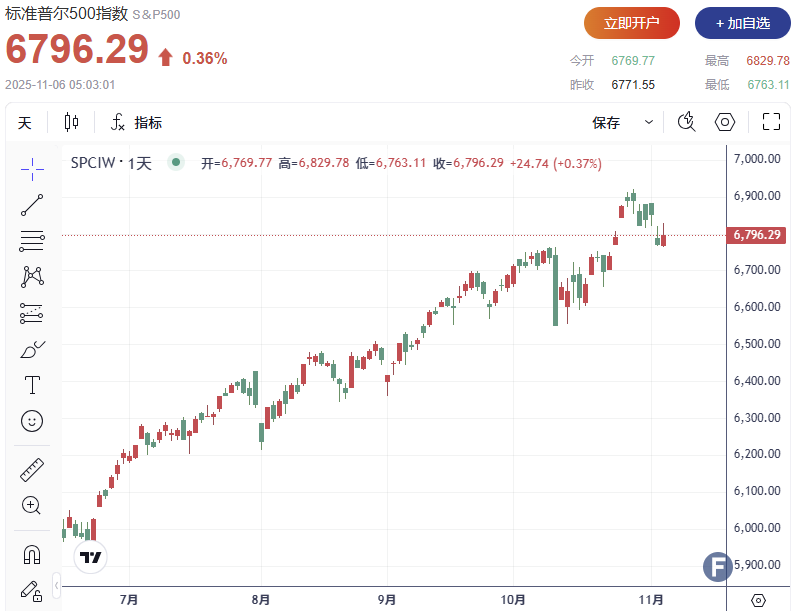Image resolution: width=794 pixels, height=611 pixels.
Task: Click the green market status dot
Action: (176, 162)
